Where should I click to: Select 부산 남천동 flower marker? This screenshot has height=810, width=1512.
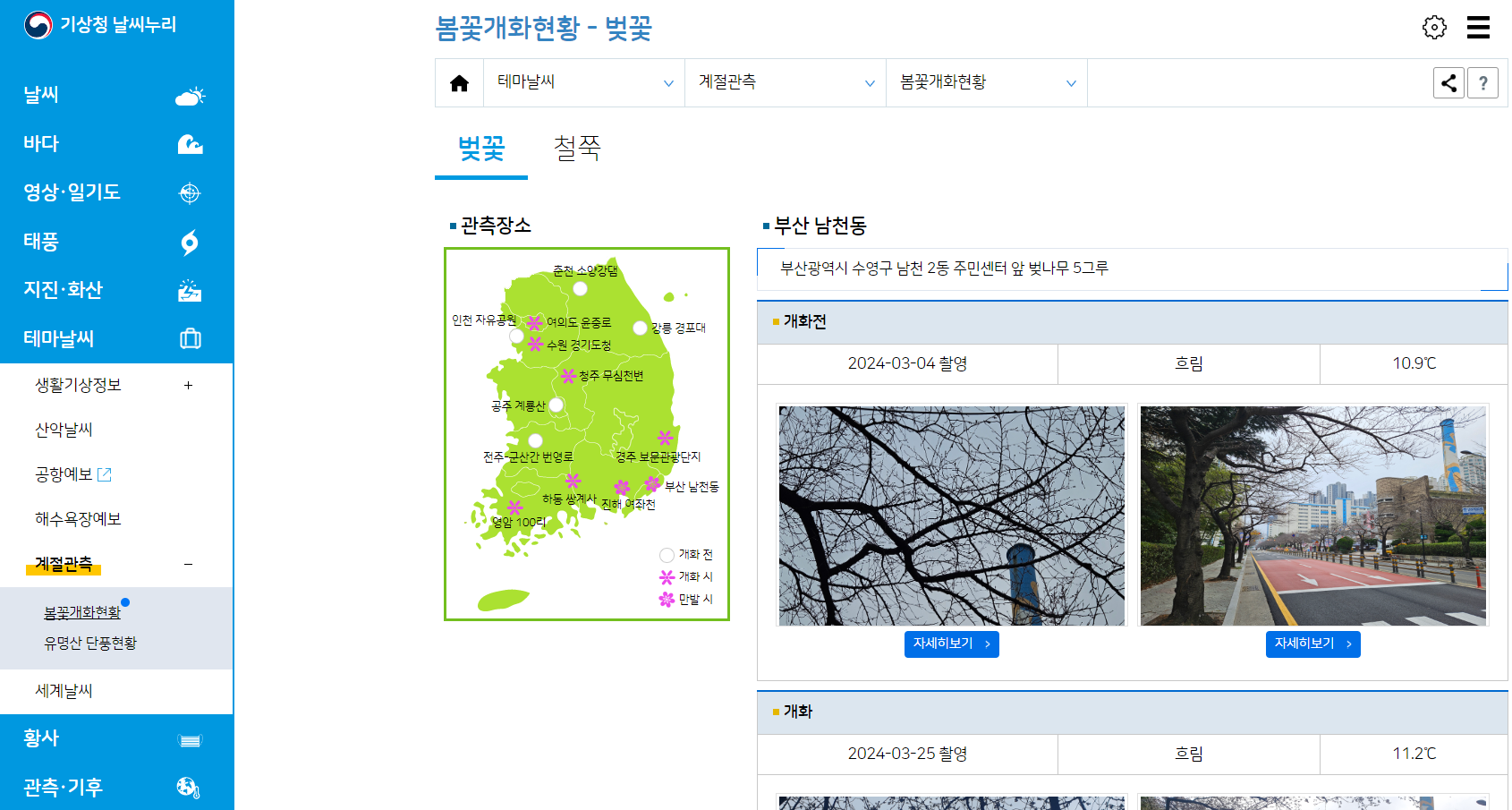652,484
